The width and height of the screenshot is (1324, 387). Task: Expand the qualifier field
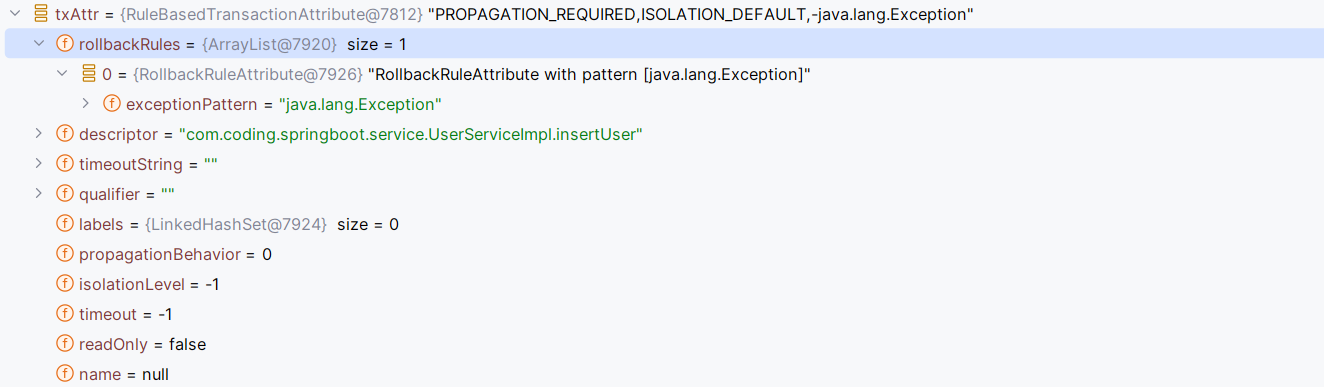(x=39, y=194)
